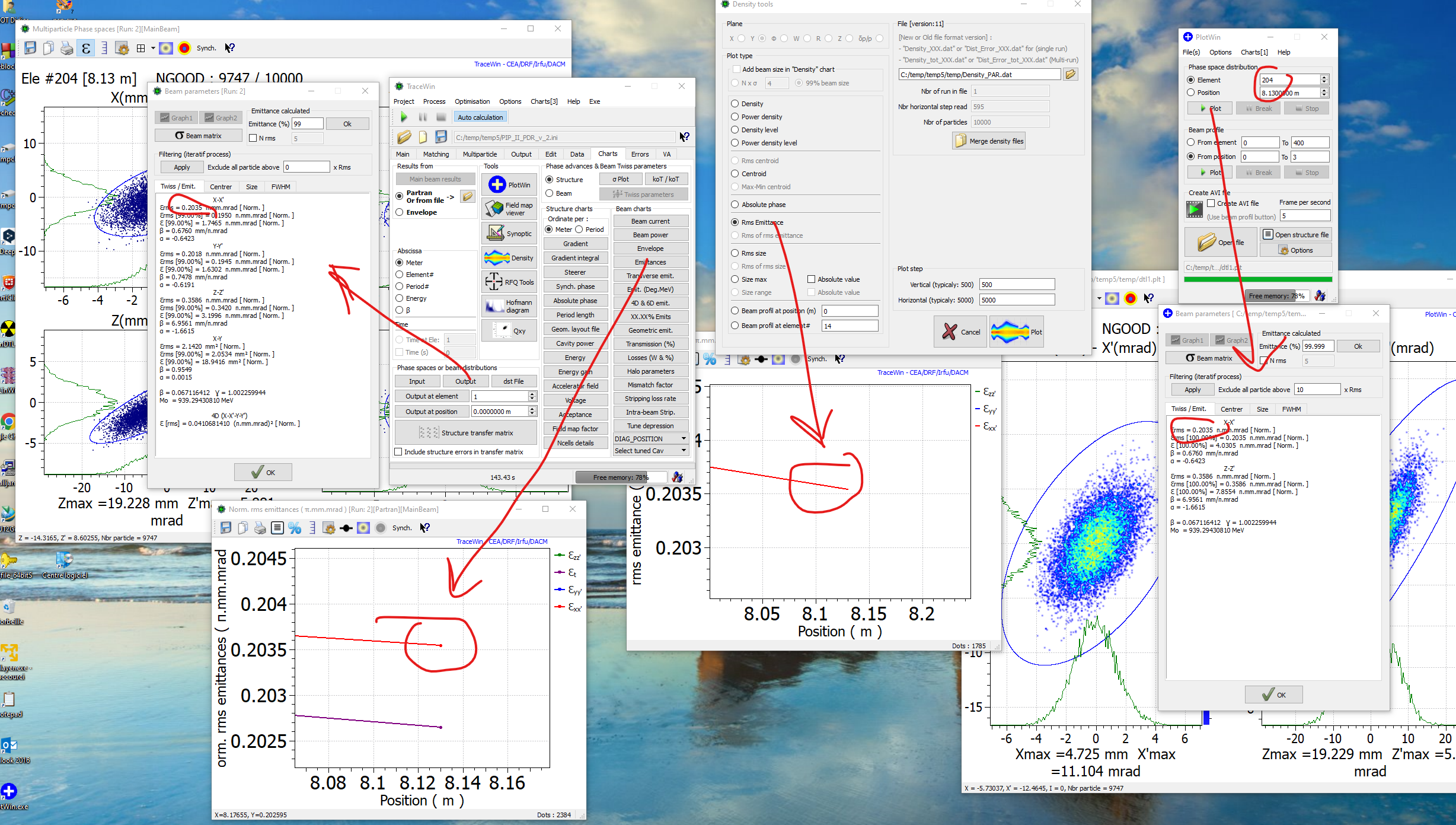Open the Density tool in TraceWin Tools

pyautogui.click(x=509, y=258)
